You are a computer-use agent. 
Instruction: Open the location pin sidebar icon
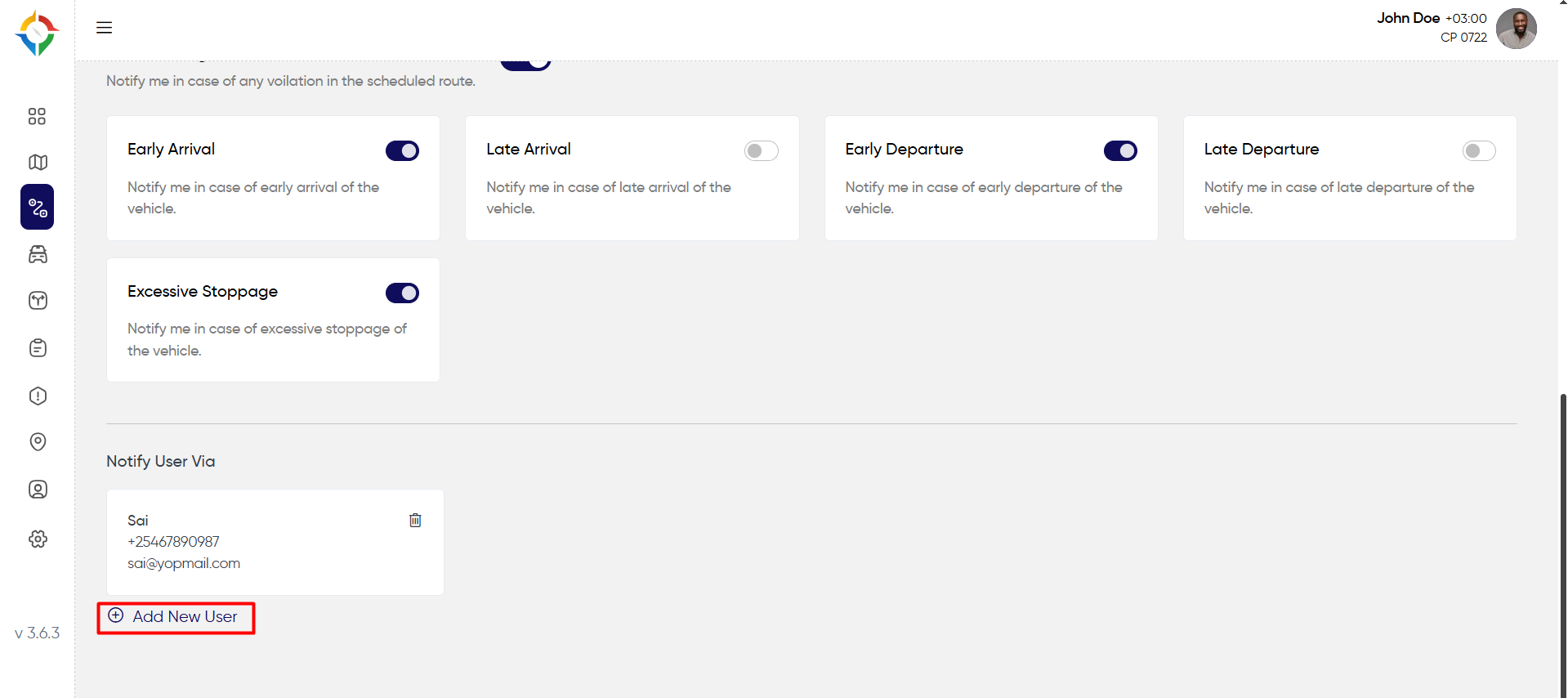tap(38, 441)
